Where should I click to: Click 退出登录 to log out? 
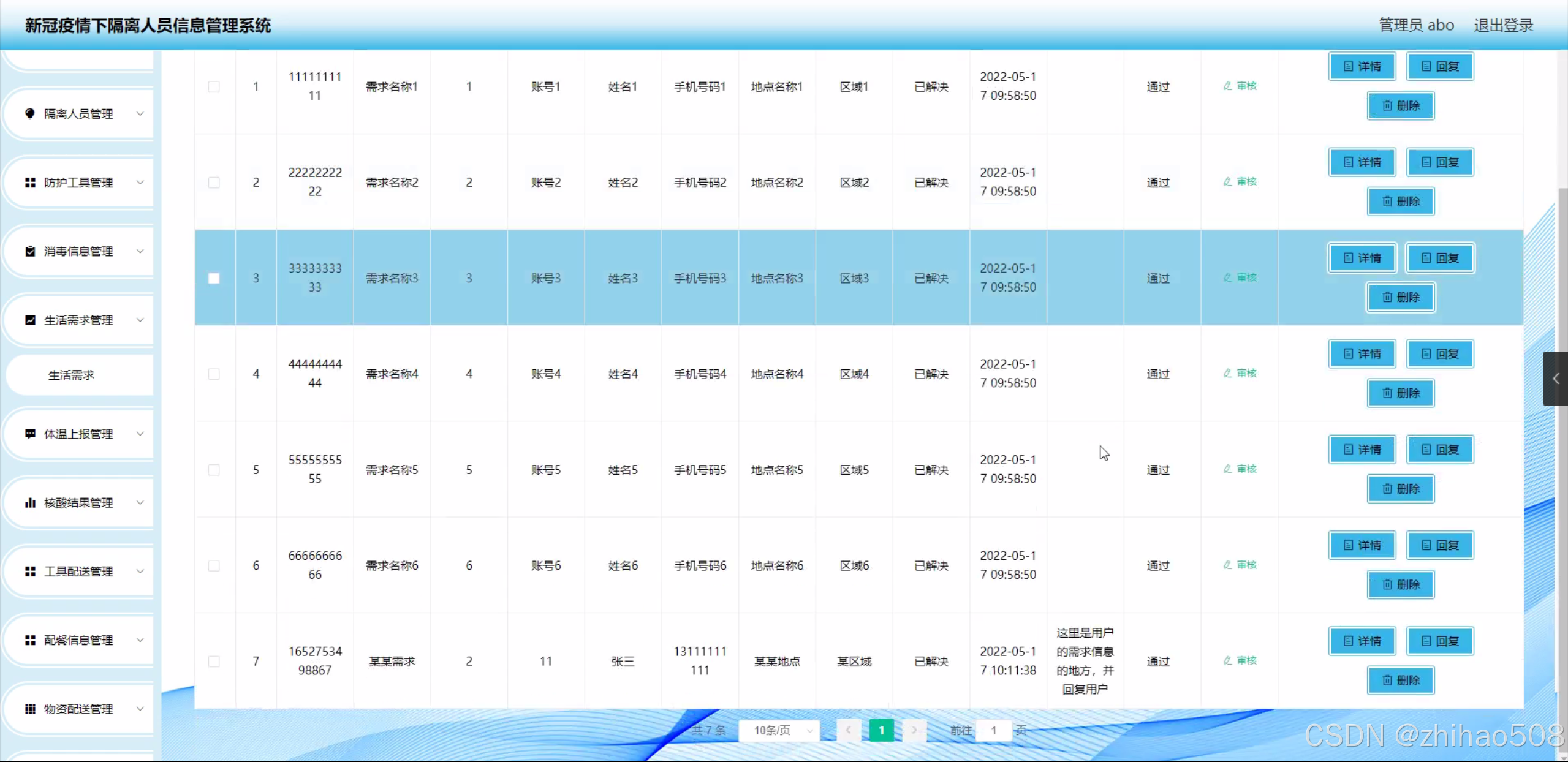(x=1503, y=25)
